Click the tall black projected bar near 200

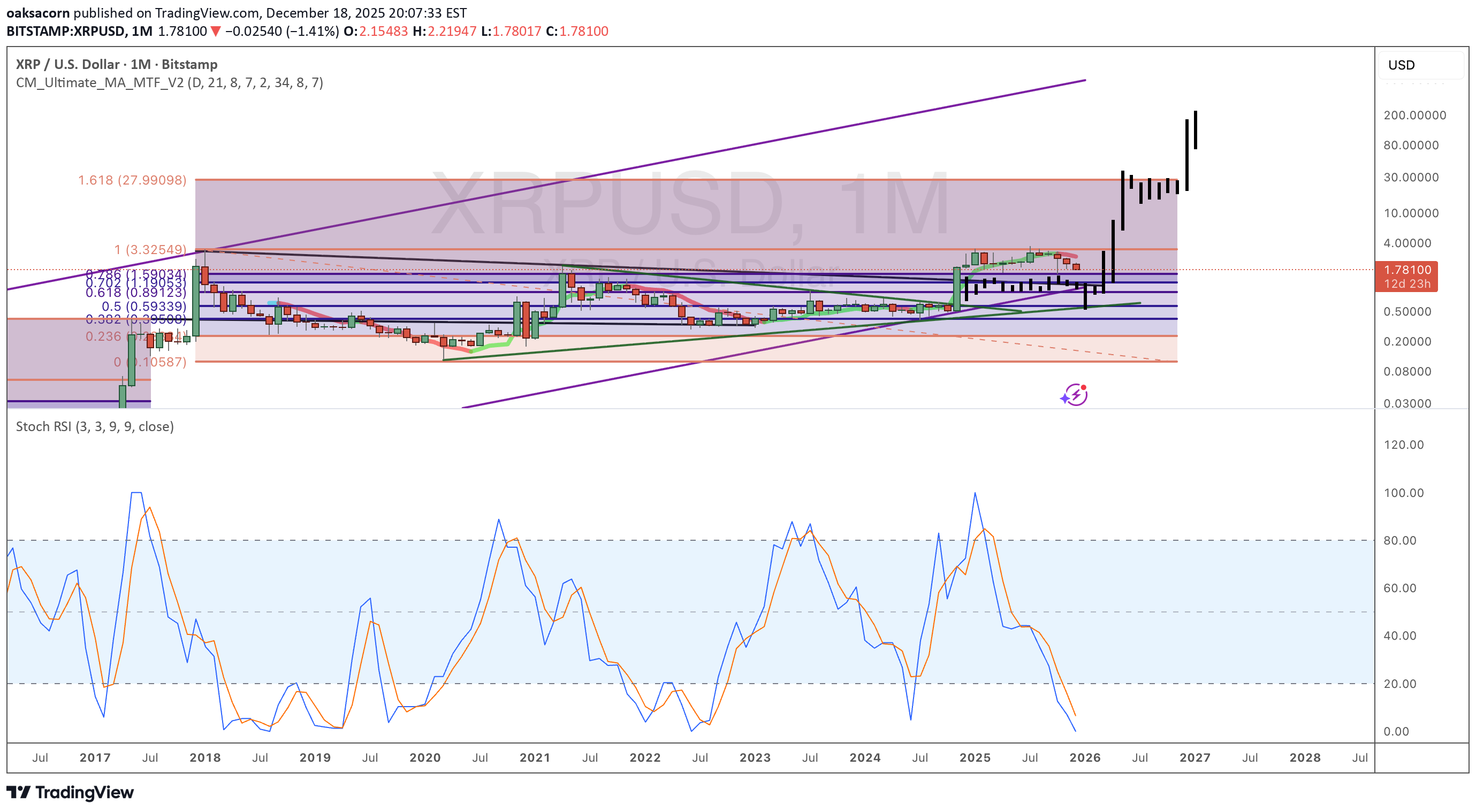pyautogui.click(x=1195, y=130)
